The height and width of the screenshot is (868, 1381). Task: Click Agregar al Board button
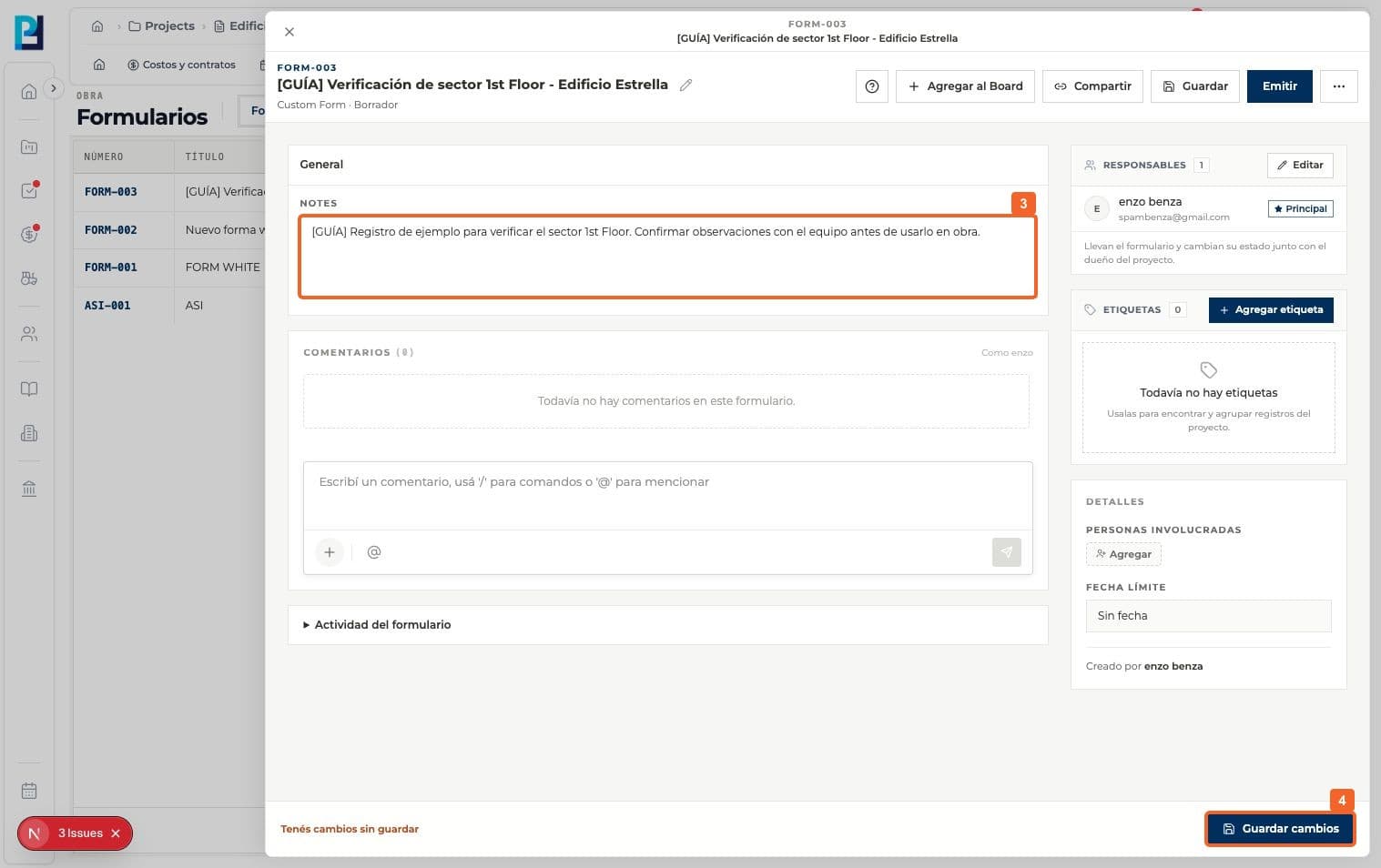point(965,86)
